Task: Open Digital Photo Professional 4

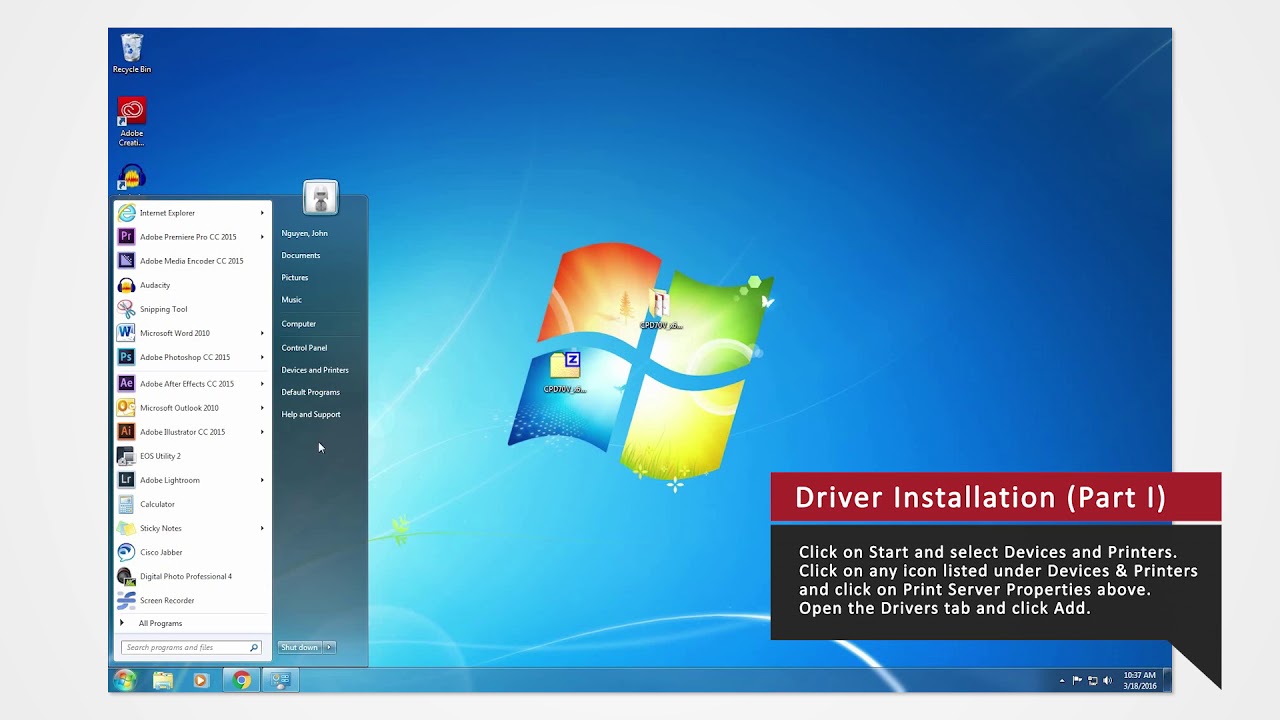Action: [191, 576]
